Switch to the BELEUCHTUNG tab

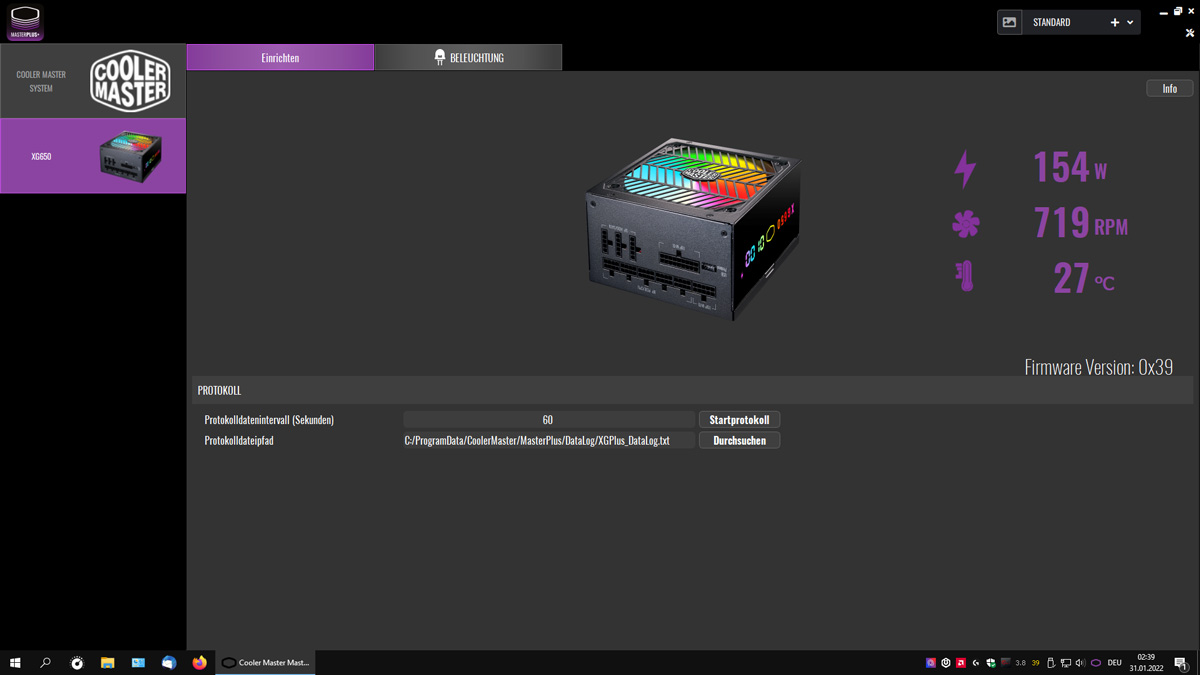pyautogui.click(x=468, y=58)
